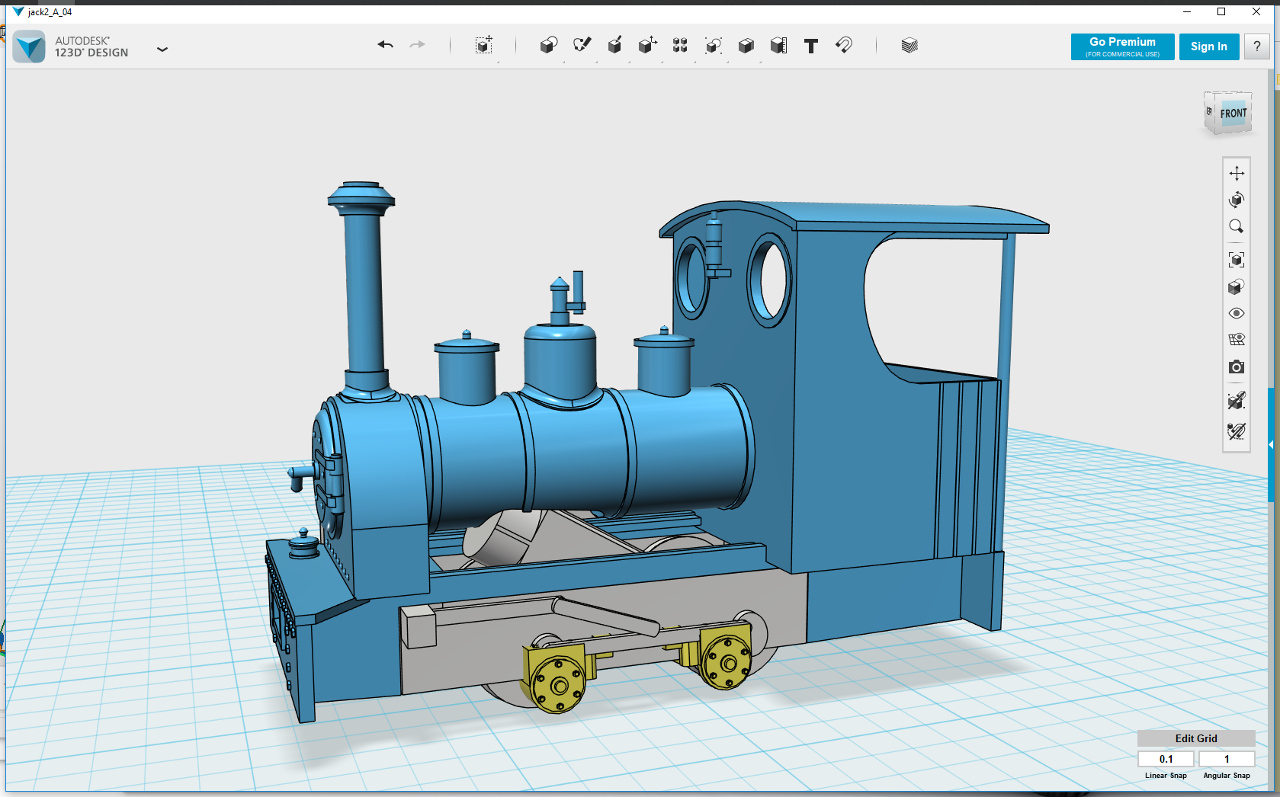The image size is (1280, 797).
Task: Redo with the greyed-out right arrow
Action: pyautogui.click(x=417, y=45)
